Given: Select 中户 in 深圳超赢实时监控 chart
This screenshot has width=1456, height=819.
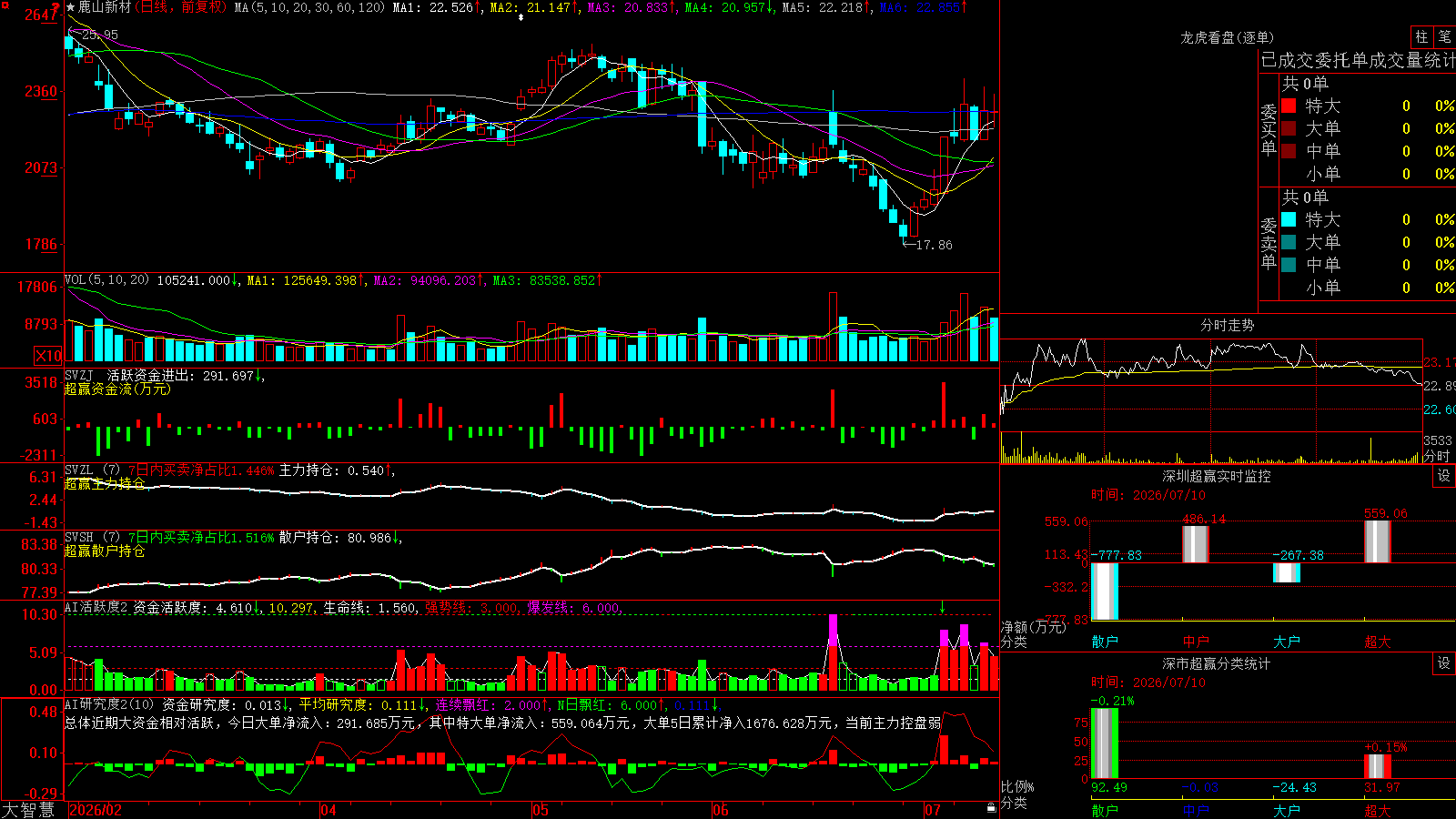Looking at the screenshot, I should pyautogui.click(x=1196, y=642).
